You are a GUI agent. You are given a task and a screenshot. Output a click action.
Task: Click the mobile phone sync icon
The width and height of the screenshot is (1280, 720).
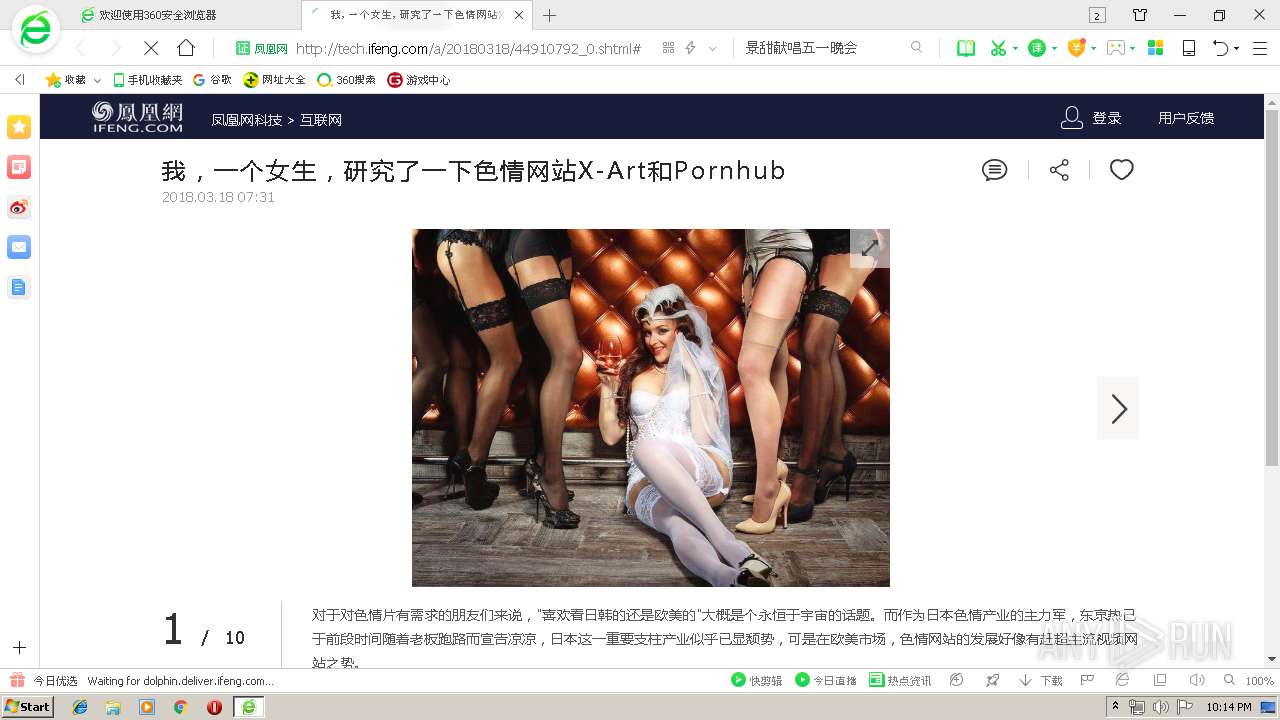[1189, 48]
